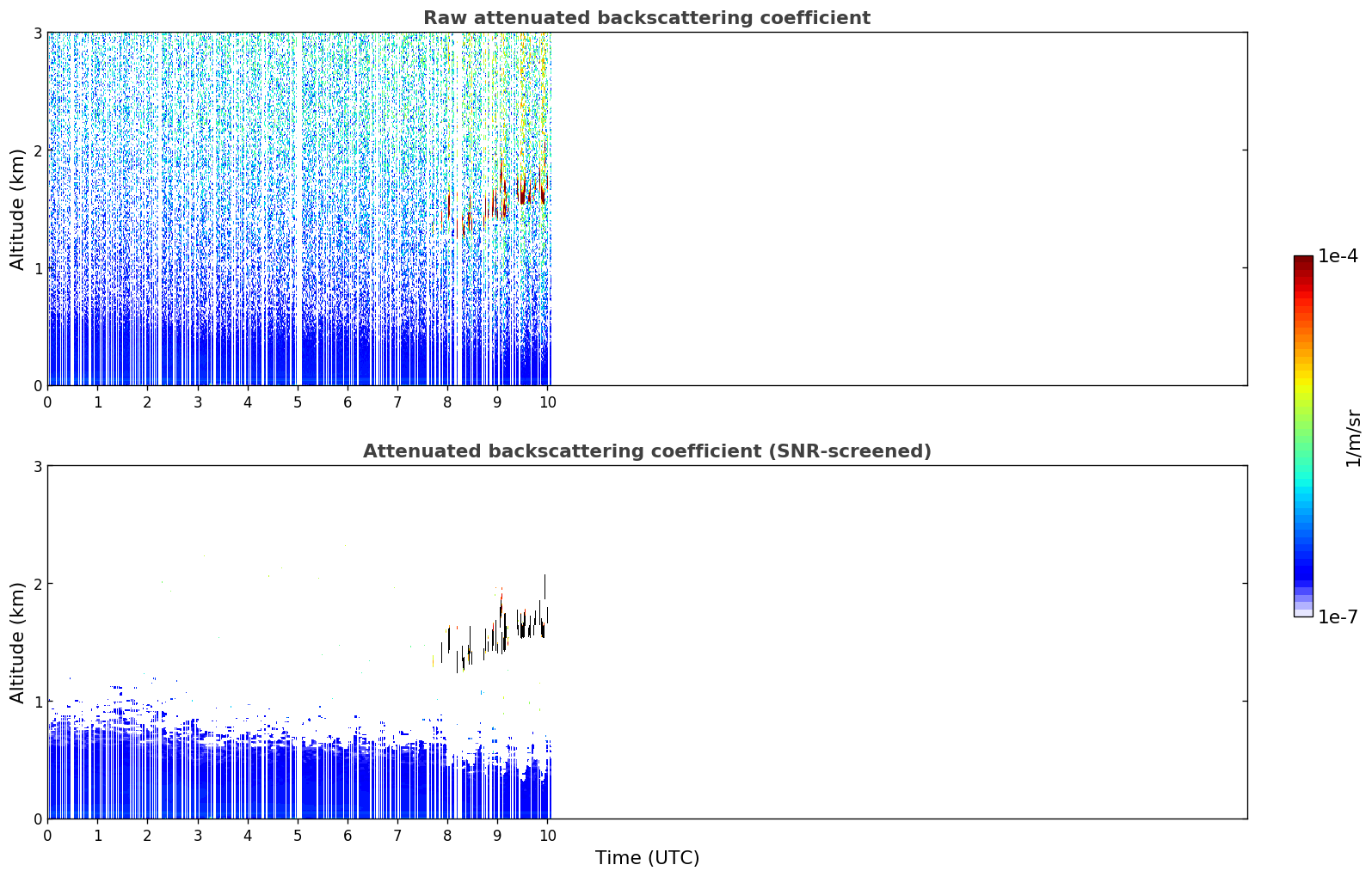Click the top plot's 'Altitude (km)' axis label

(18, 209)
